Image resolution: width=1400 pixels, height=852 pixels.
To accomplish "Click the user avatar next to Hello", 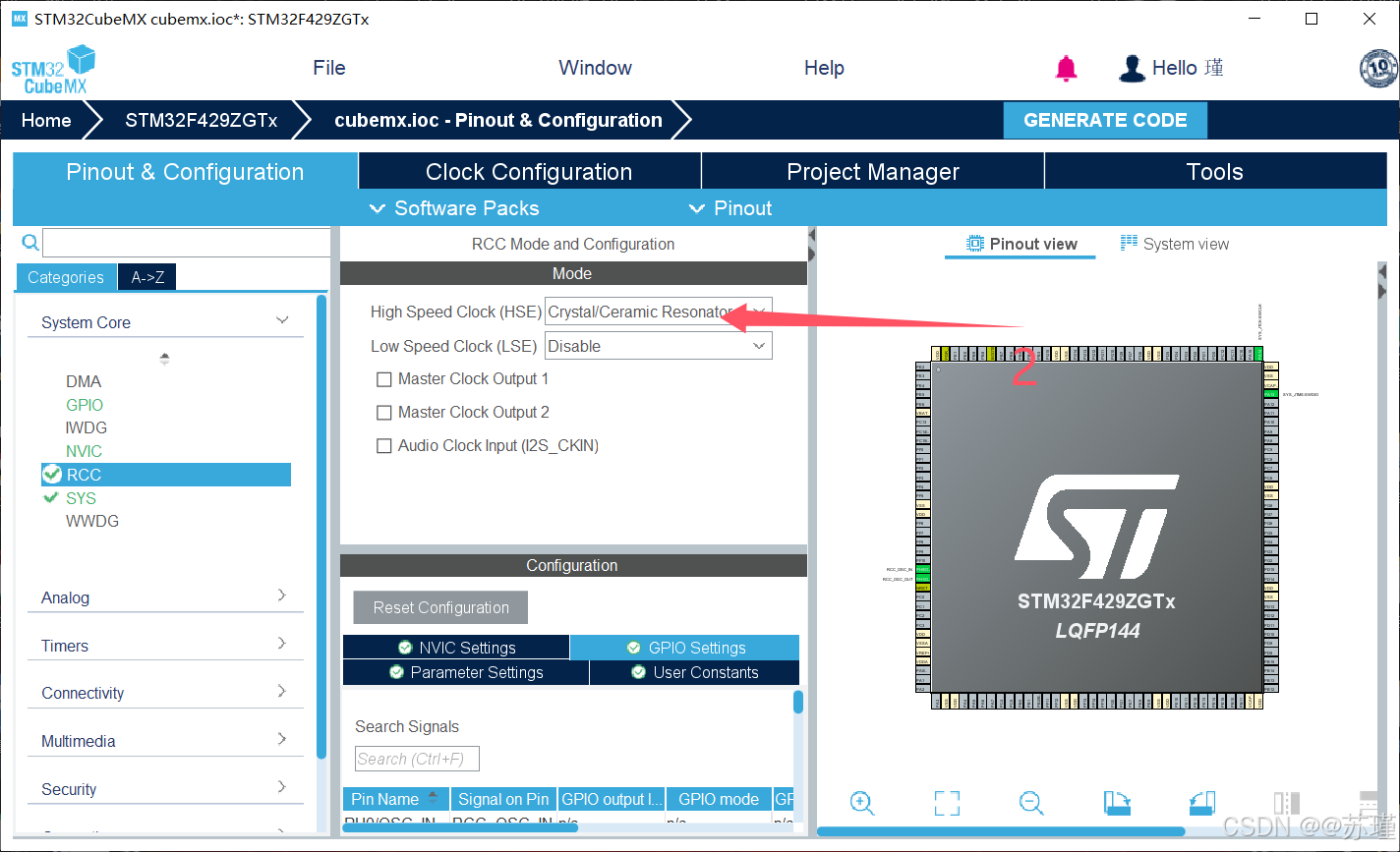I will coord(1133,68).
